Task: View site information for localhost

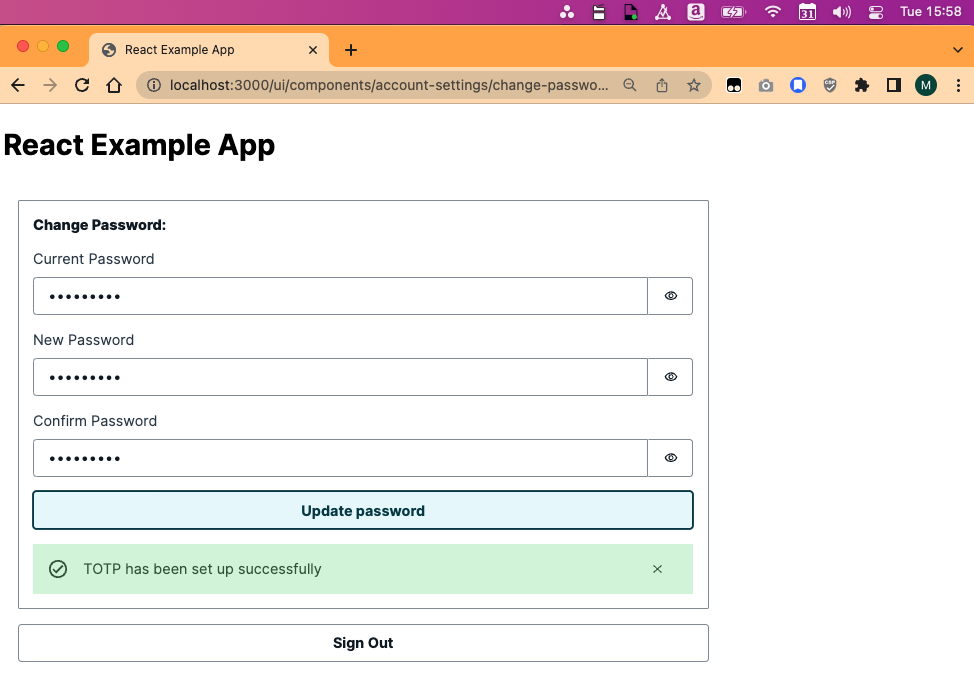Action: (153, 85)
